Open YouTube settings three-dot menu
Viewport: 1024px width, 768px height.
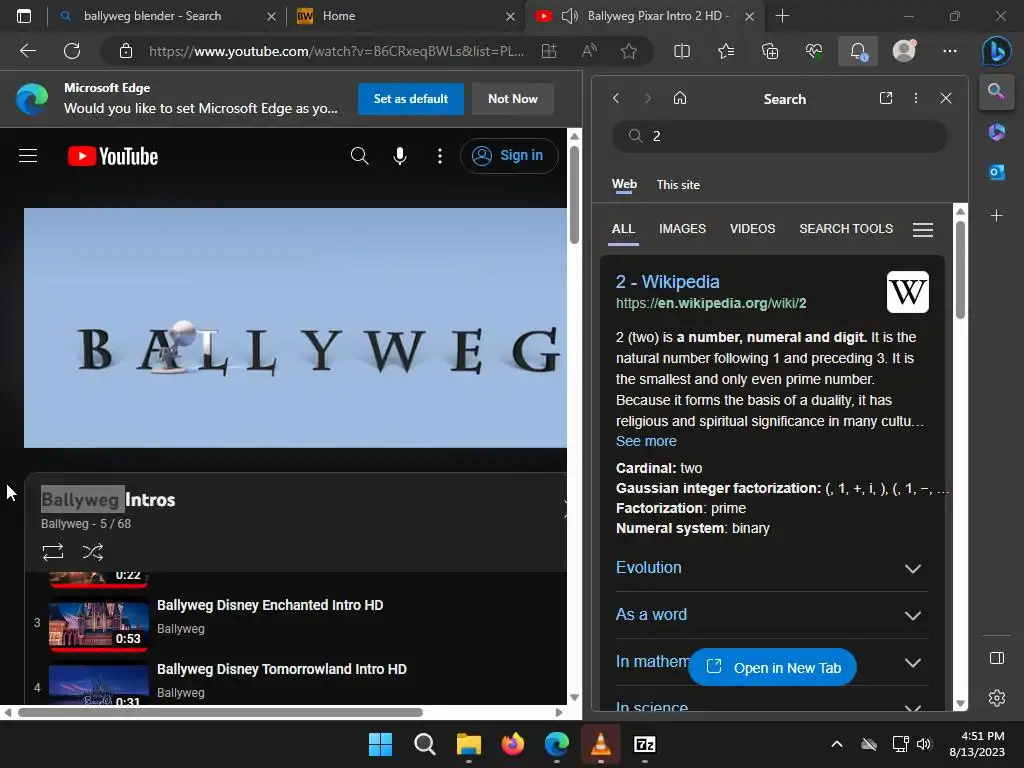(x=440, y=155)
